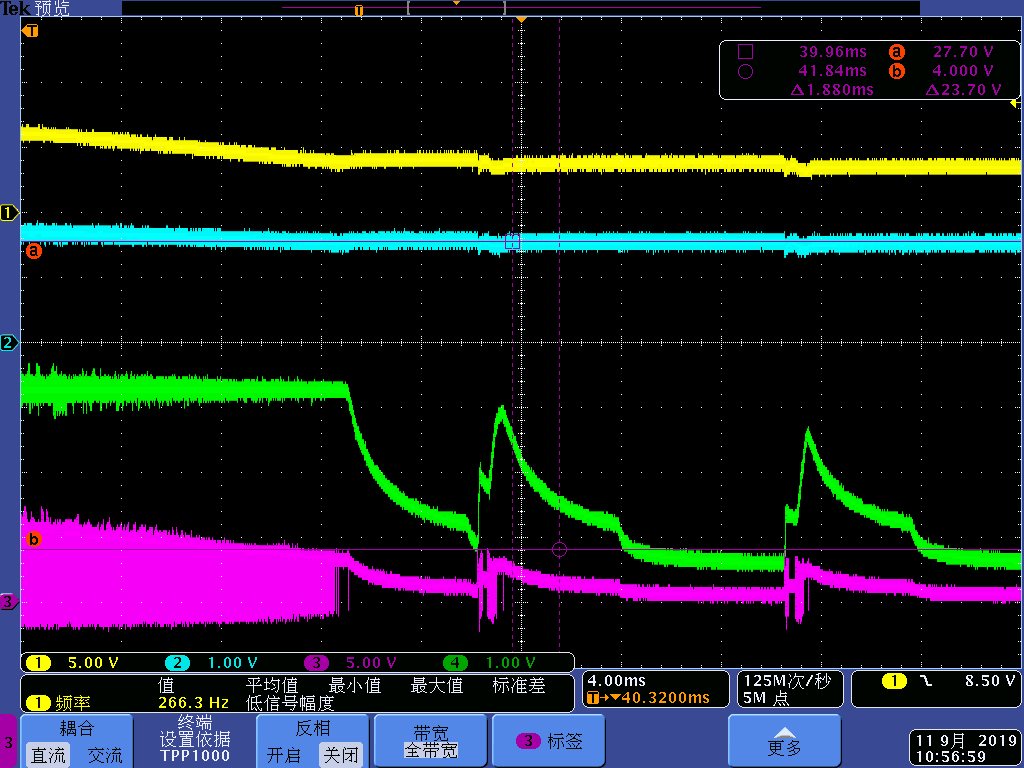1024x768 pixels.
Task: Click the 41.84ms cursor time readout
Action: point(833,71)
